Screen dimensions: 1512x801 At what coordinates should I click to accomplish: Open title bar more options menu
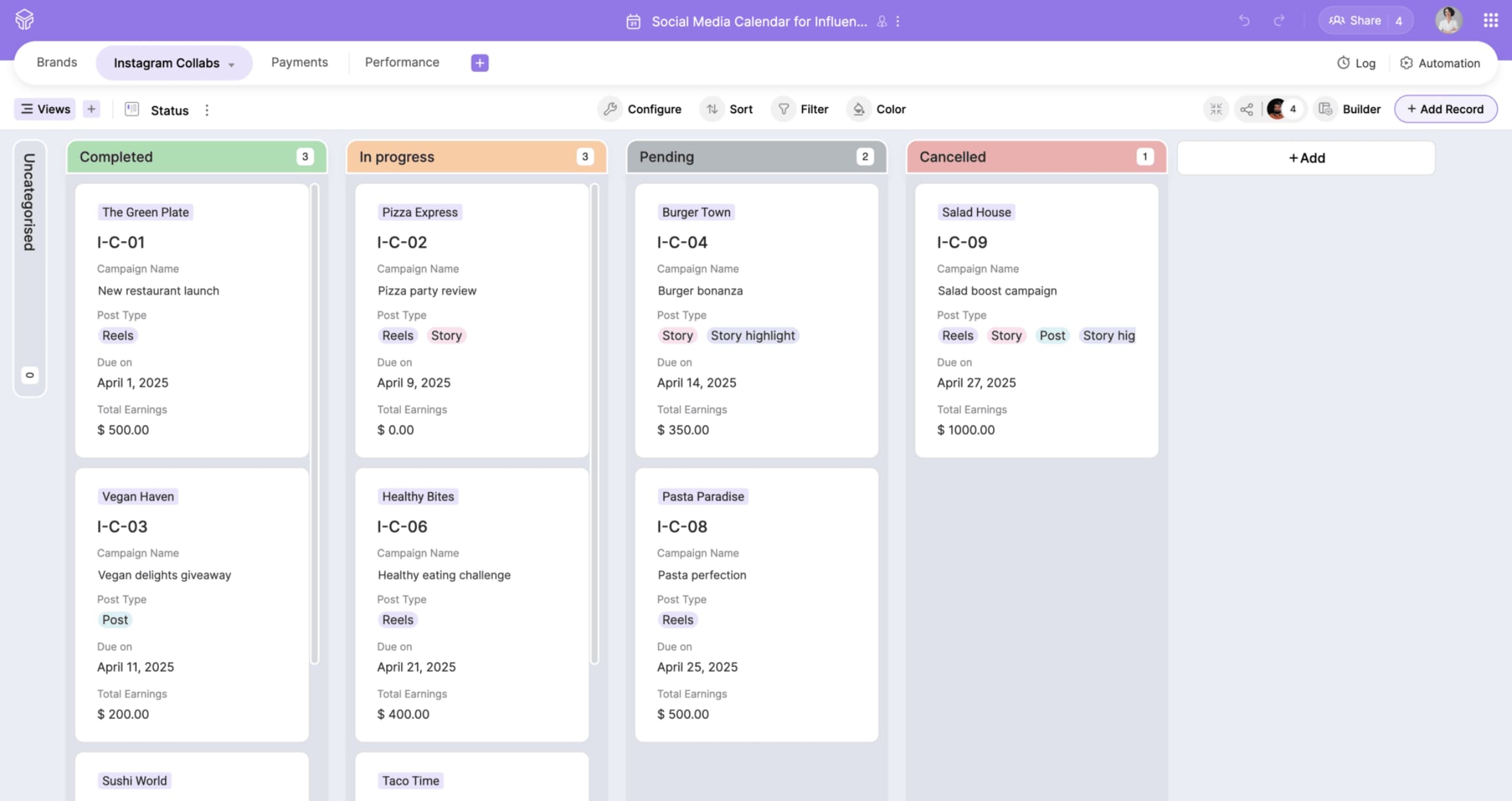click(x=898, y=21)
